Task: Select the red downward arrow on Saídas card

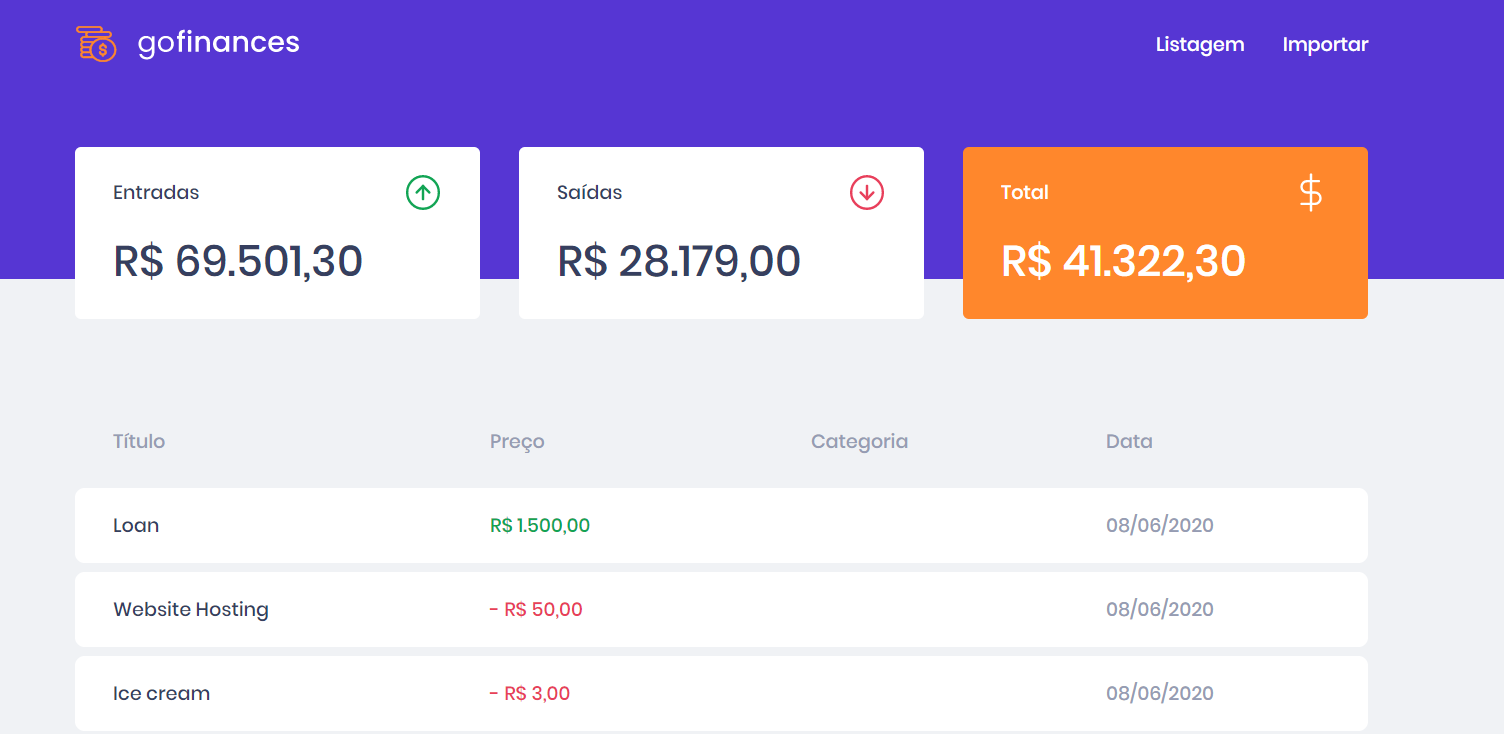Action: (x=866, y=192)
